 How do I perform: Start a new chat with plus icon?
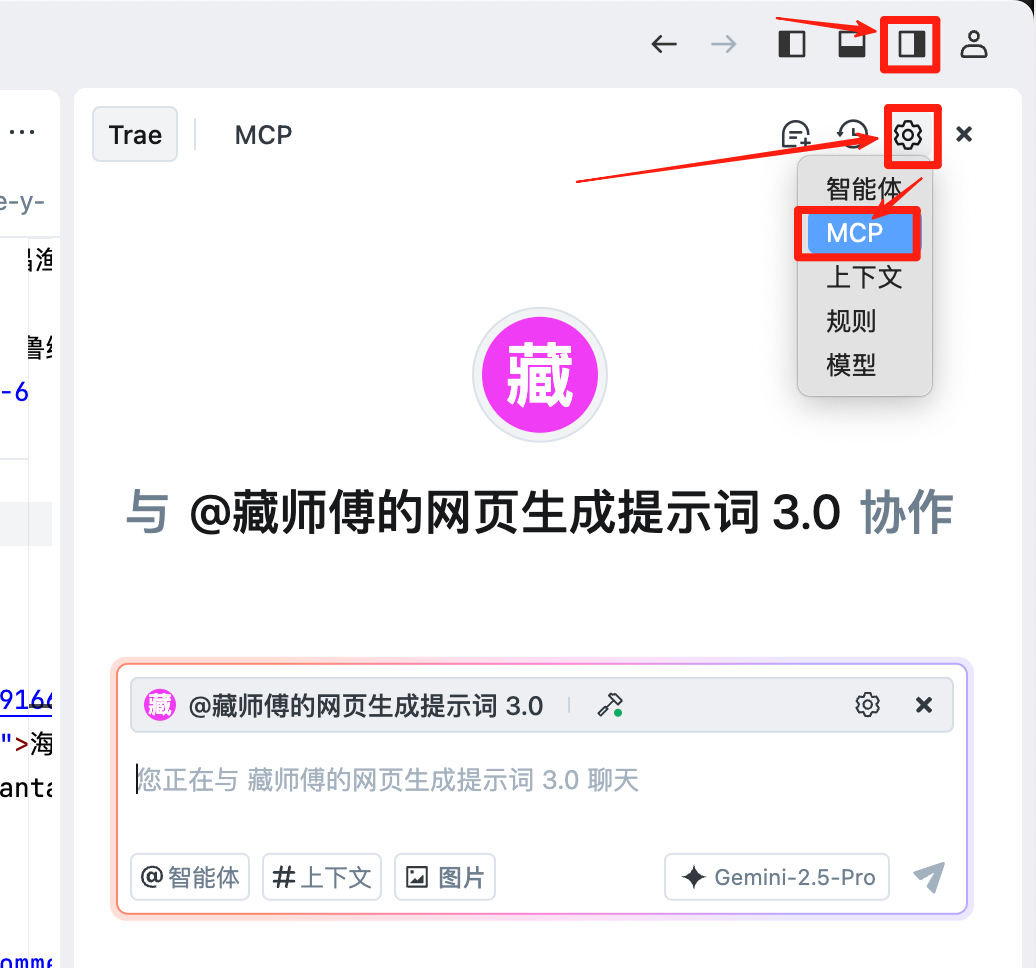(796, 134)
